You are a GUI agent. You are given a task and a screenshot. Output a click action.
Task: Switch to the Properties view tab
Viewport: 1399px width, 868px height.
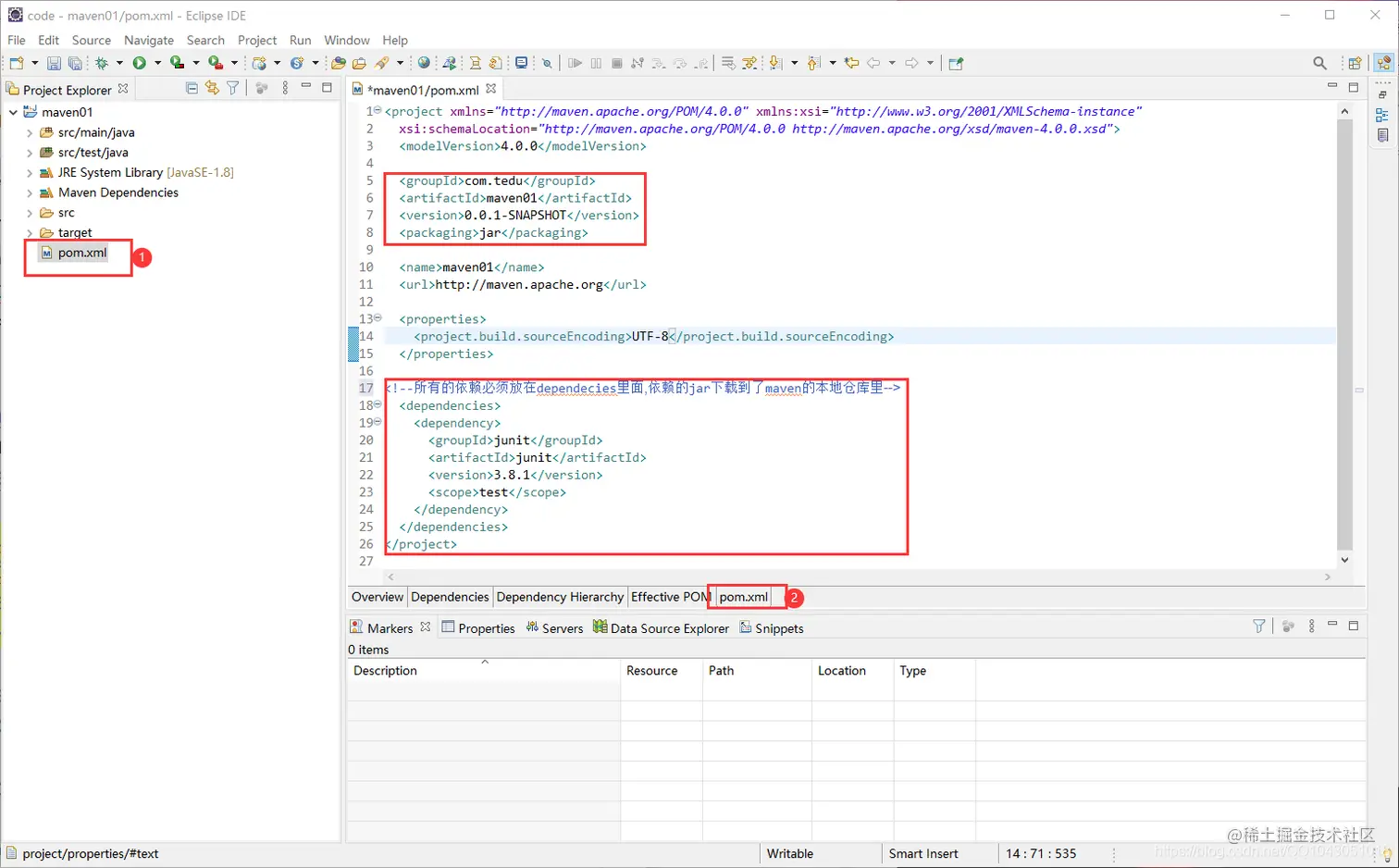click(478, 627)
